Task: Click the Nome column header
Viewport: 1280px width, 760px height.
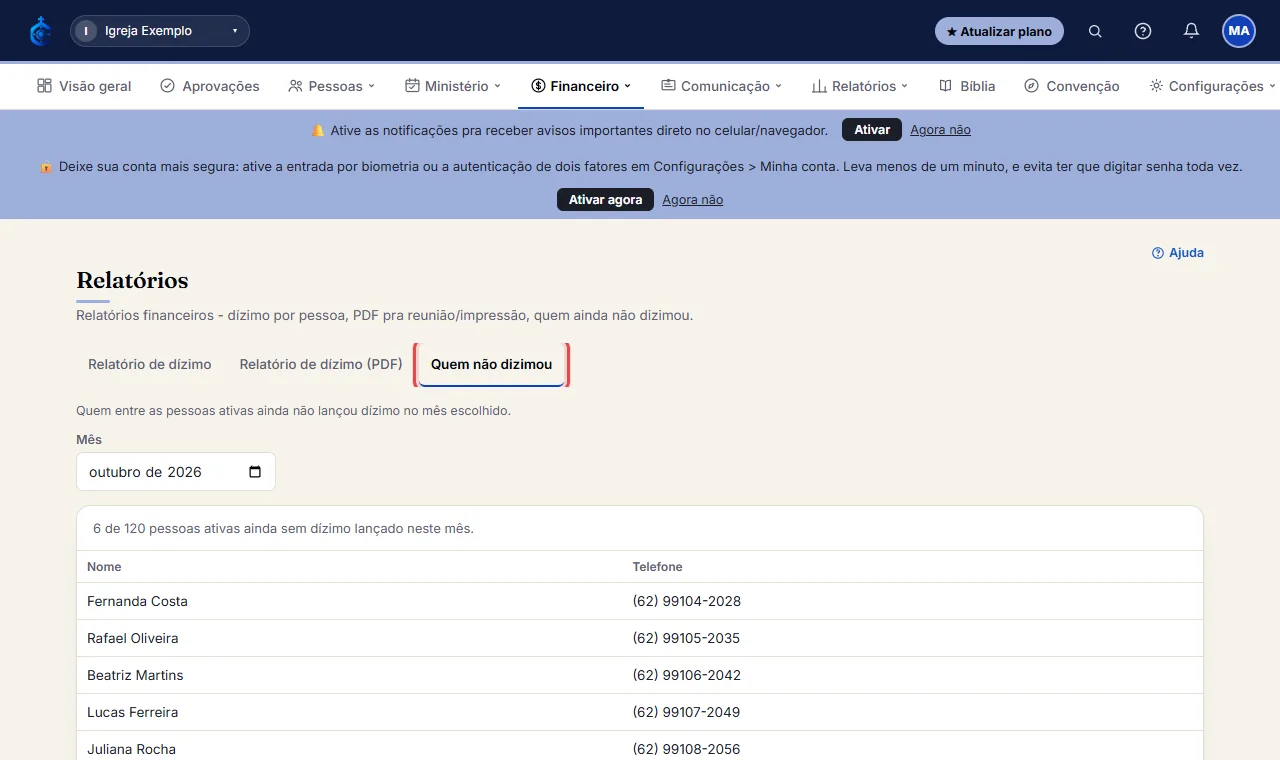Action: 104,567
